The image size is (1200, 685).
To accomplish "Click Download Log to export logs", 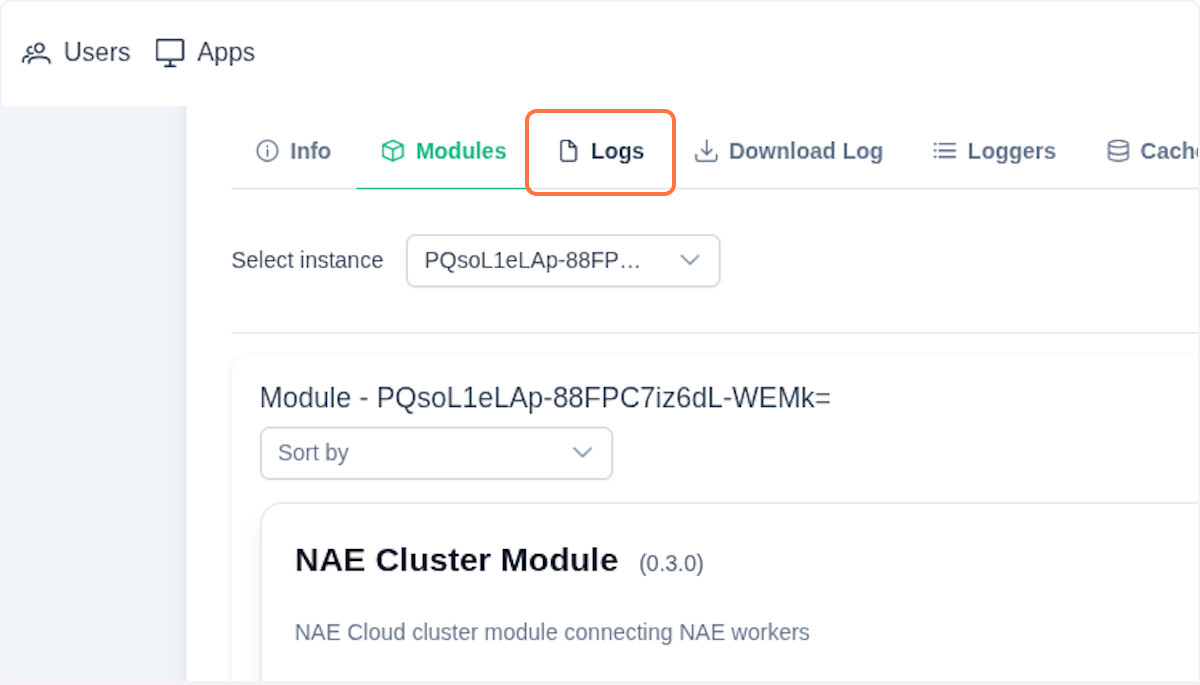I will pos(805,150).
